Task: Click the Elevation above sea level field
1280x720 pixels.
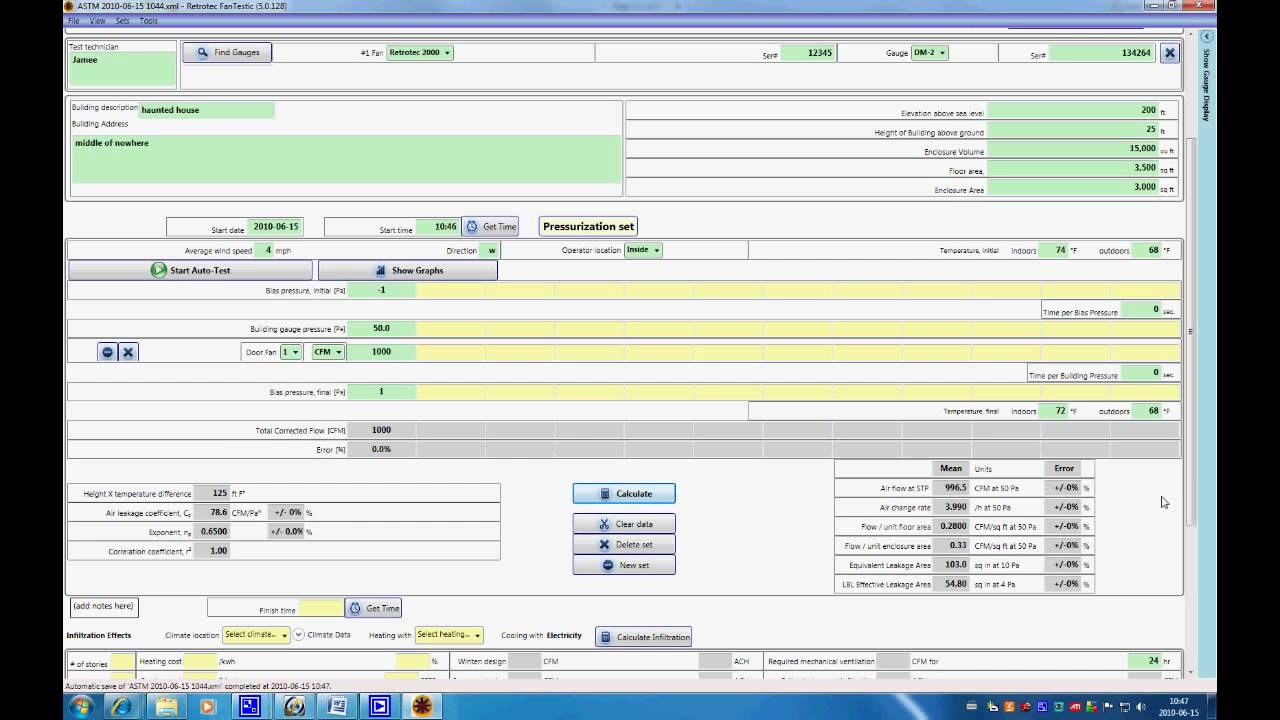Action: [1072, 110]
